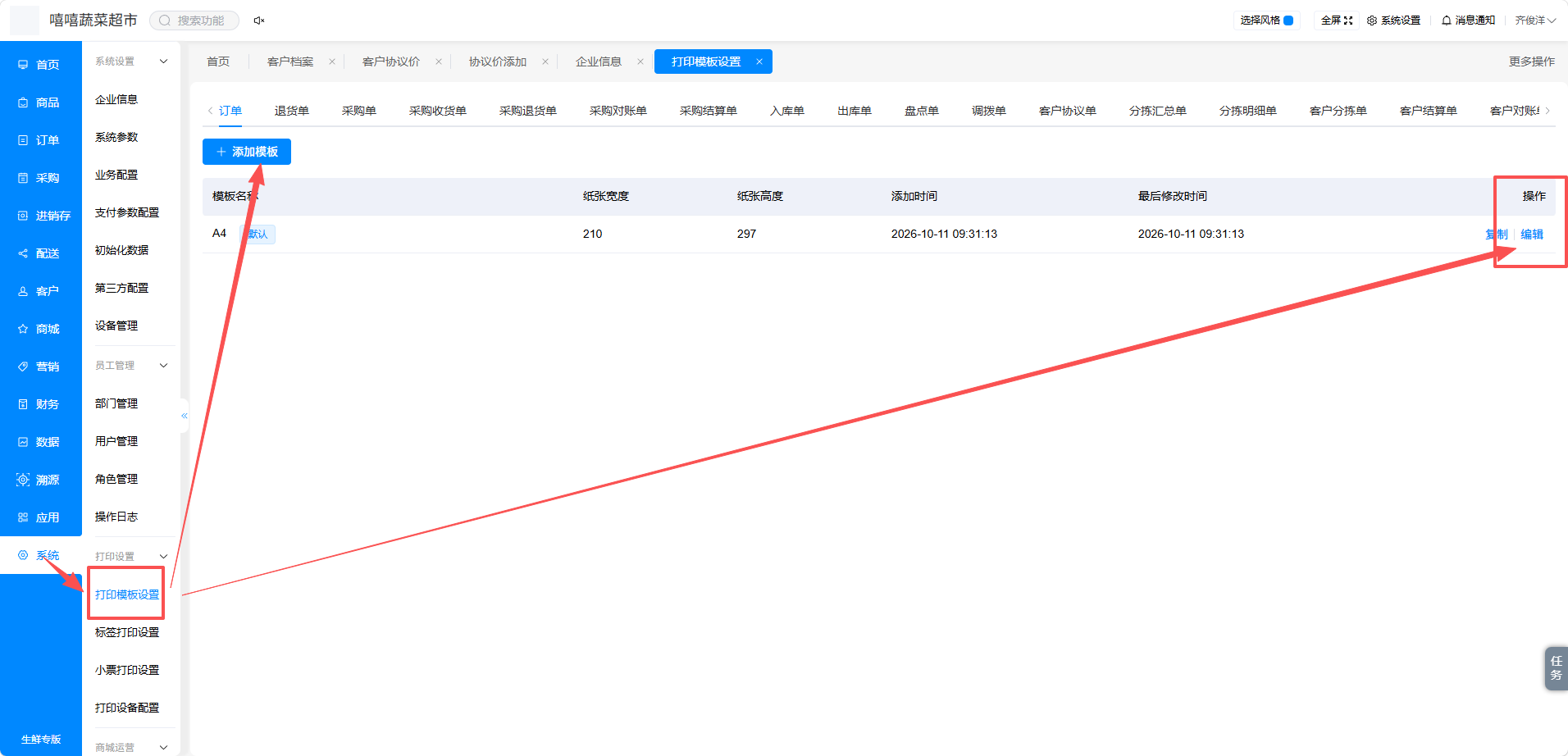Open the 齐俊洋 user dropdown
The height and width of the screenshot is (756, 1568).
[x=1535, y=20]
